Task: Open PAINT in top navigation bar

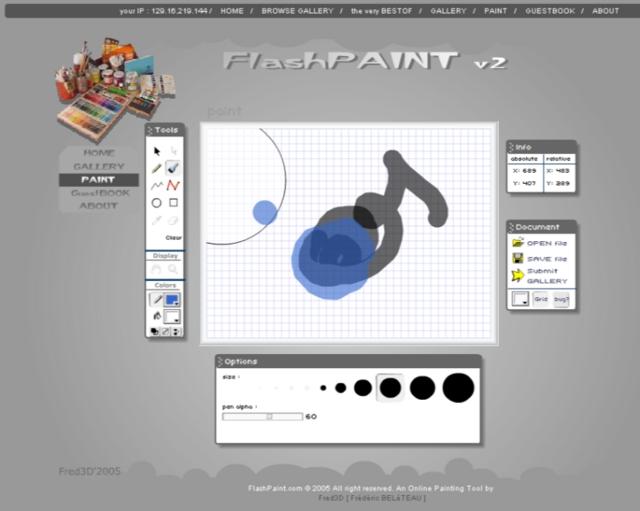Action: (x=496, y=11)
